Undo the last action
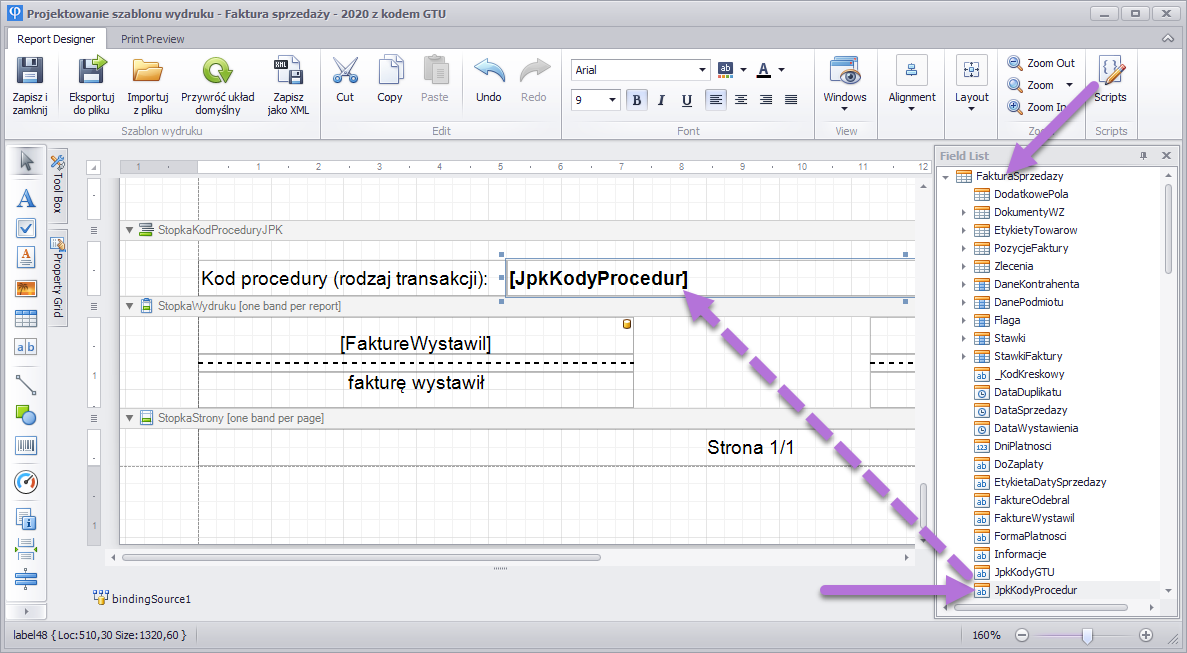 point(488,72)
